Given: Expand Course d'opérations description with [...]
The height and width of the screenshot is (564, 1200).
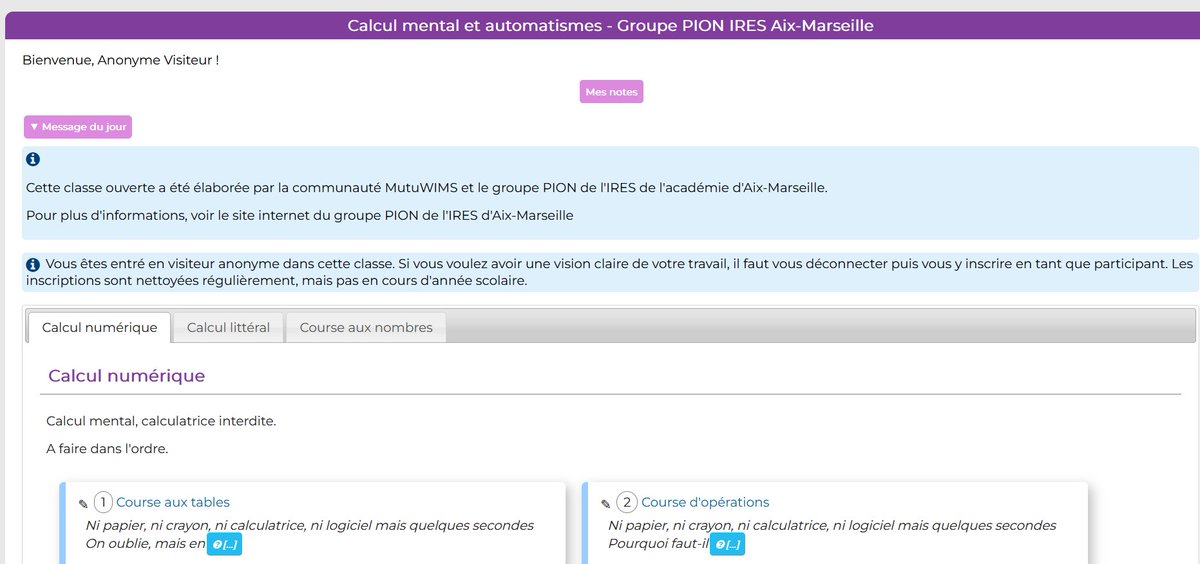Looking at the screenshot, I should pyautogui.click(x=727, y=545).
